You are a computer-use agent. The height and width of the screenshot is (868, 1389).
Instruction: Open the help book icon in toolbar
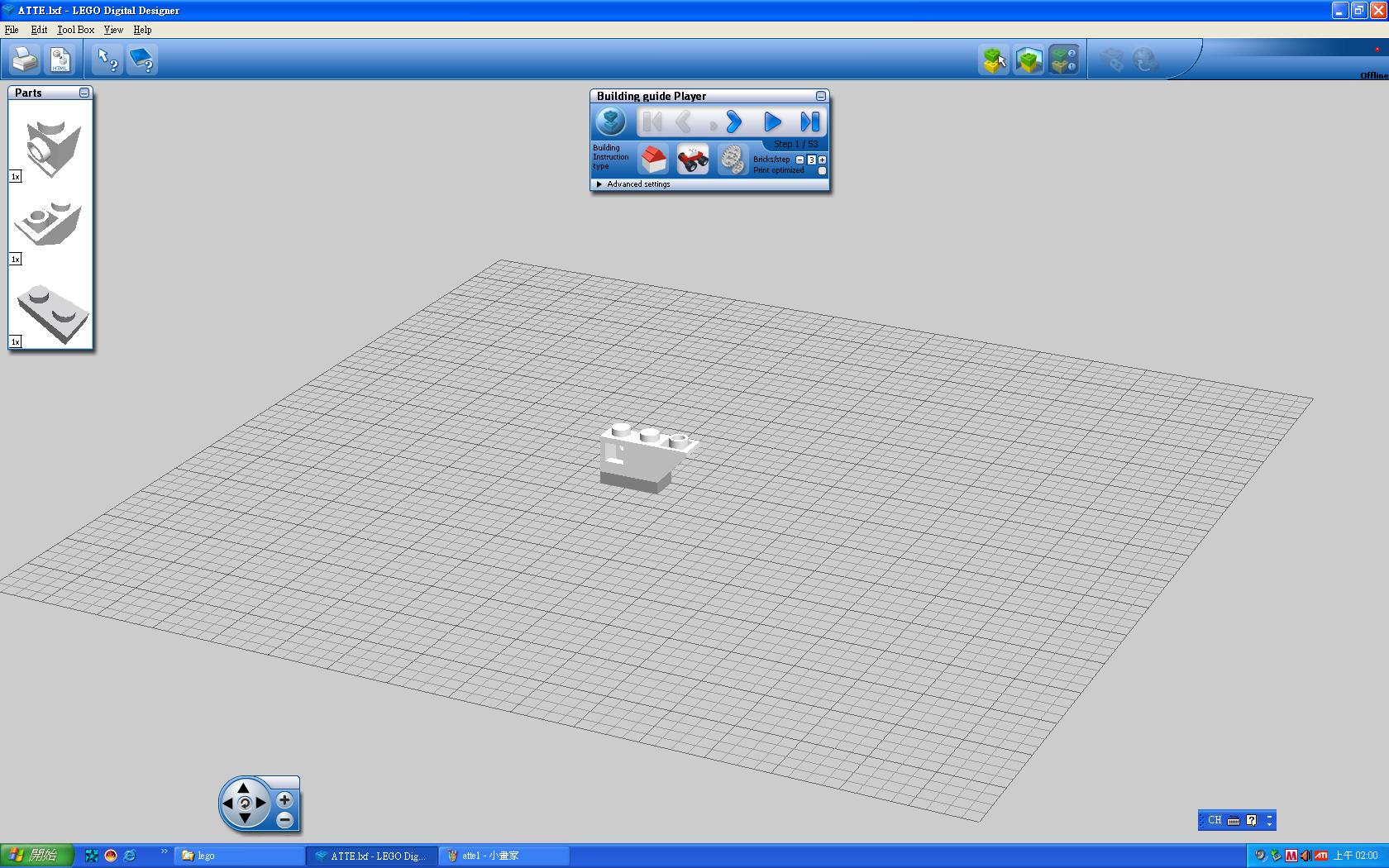click(x=142, y=60)
